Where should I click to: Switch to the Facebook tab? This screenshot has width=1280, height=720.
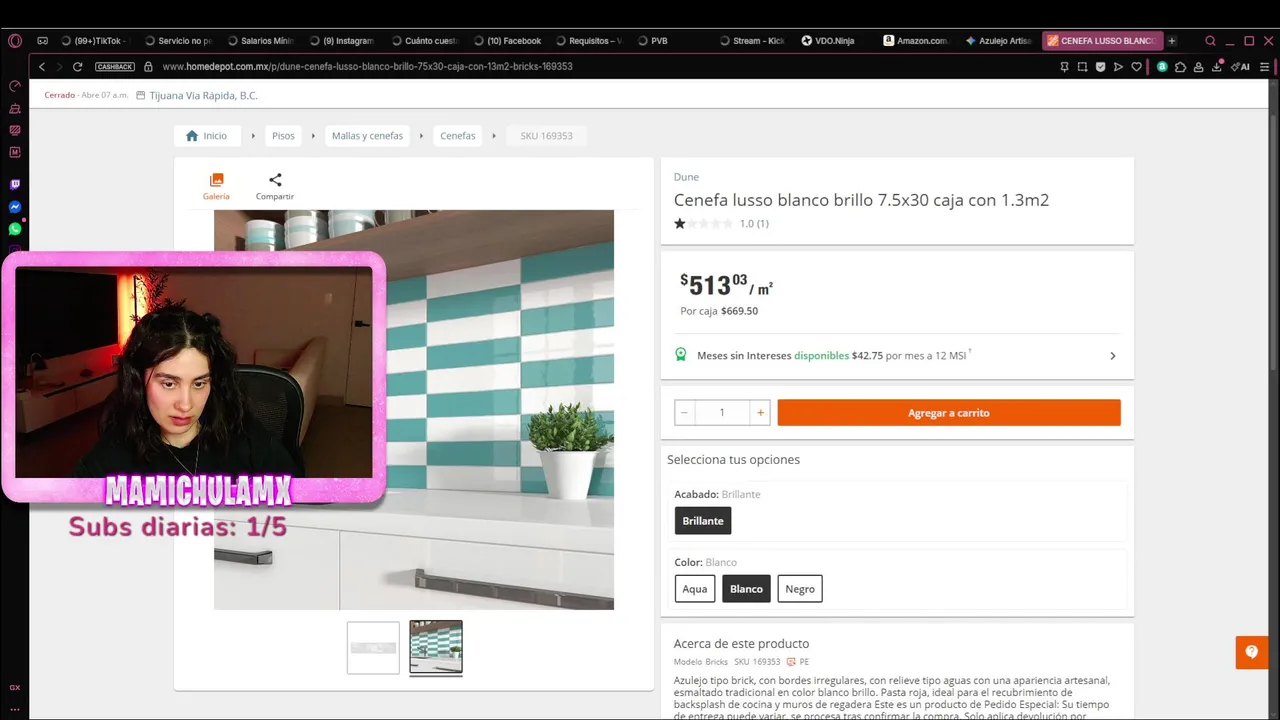pyautogui.click(x=507, y=41)
